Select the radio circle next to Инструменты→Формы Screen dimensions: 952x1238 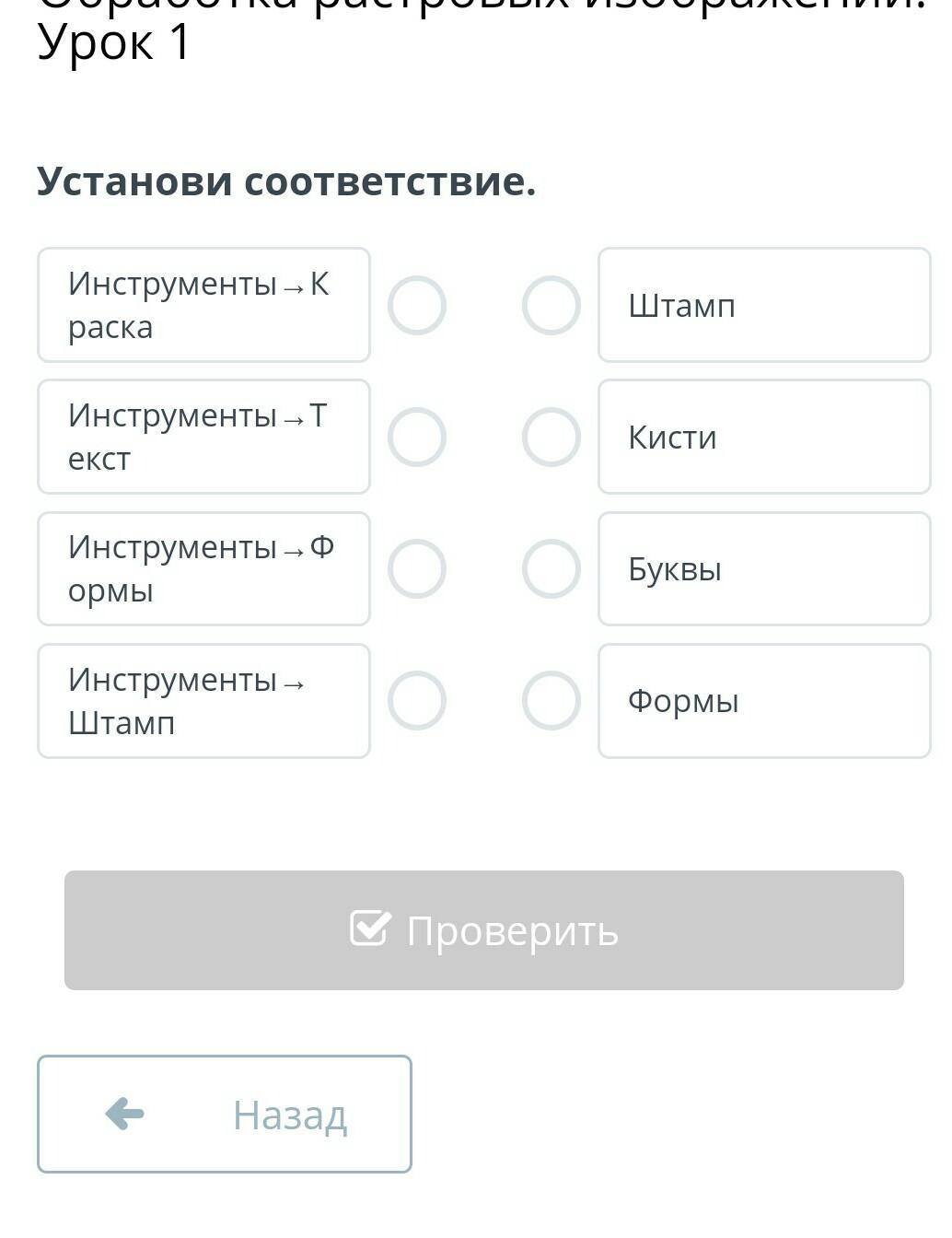tap(417, 568)
